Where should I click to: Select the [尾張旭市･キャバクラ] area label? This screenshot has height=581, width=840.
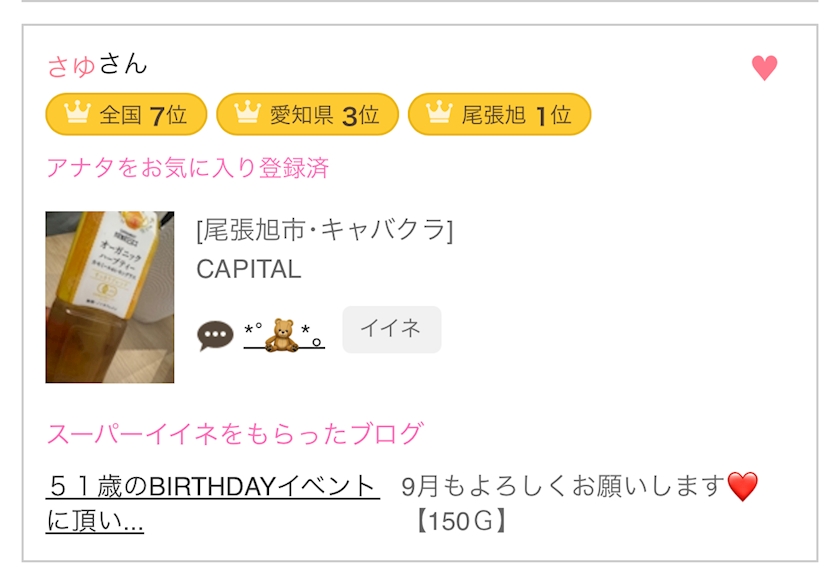point(324,231)
